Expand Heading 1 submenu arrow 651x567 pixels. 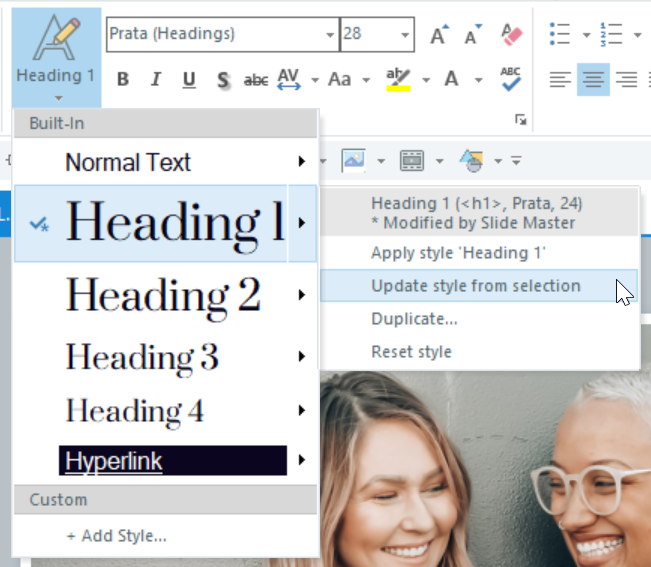(302, 223)
